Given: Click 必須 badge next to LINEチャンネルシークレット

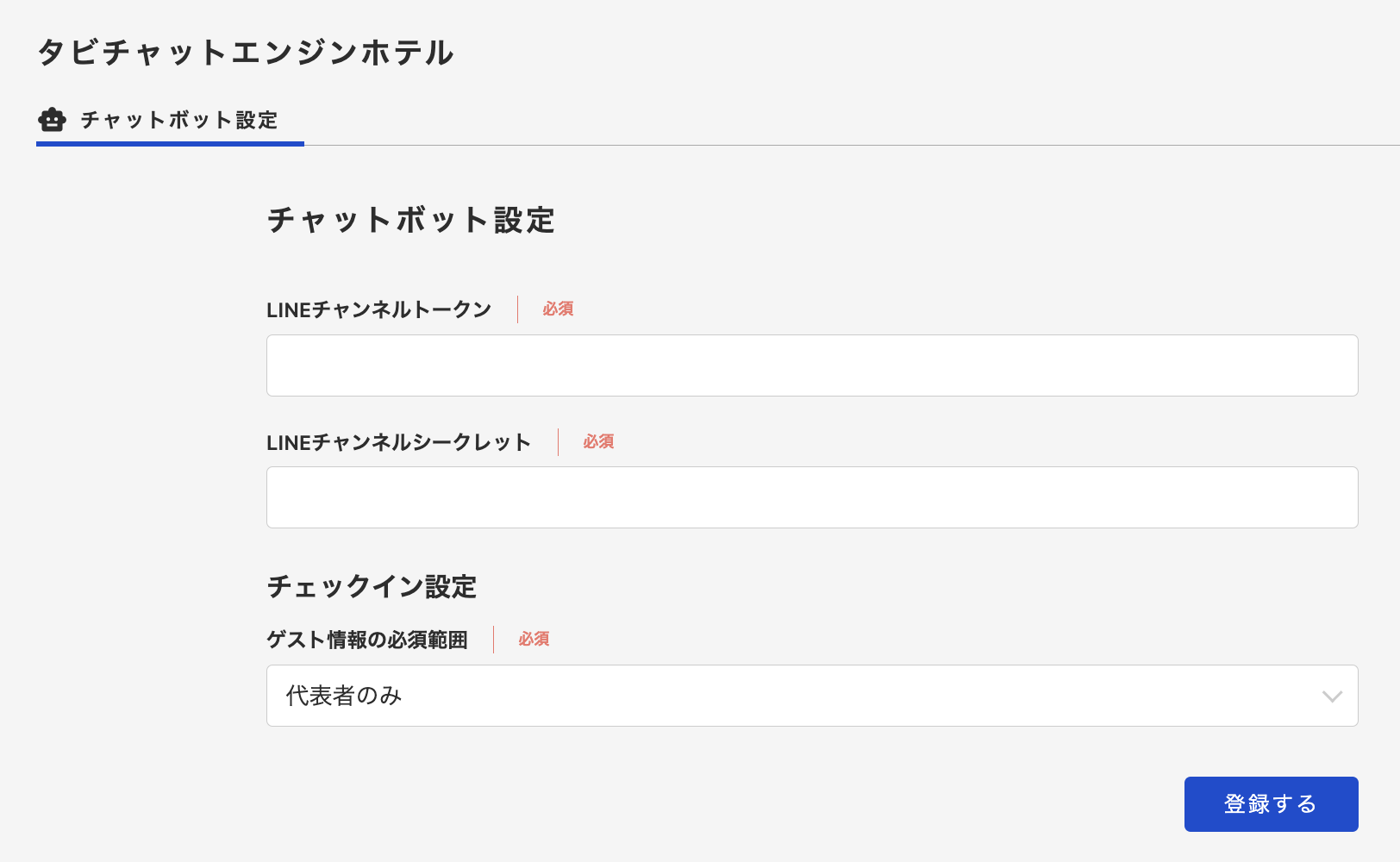Looking at the screenshot, I should tap(598, 441).
